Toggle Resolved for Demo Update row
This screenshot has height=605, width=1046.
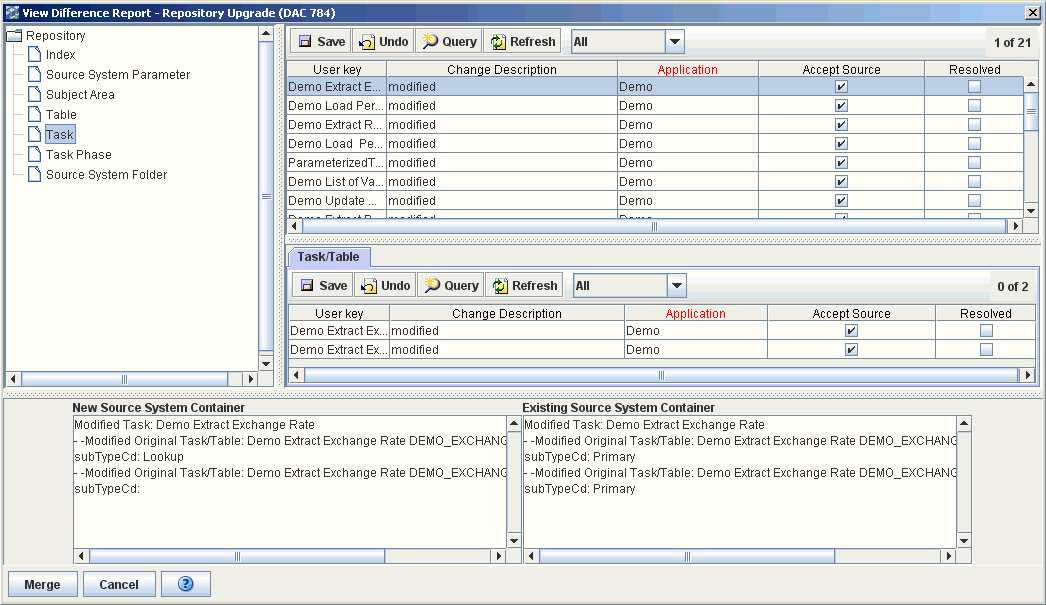975,201
